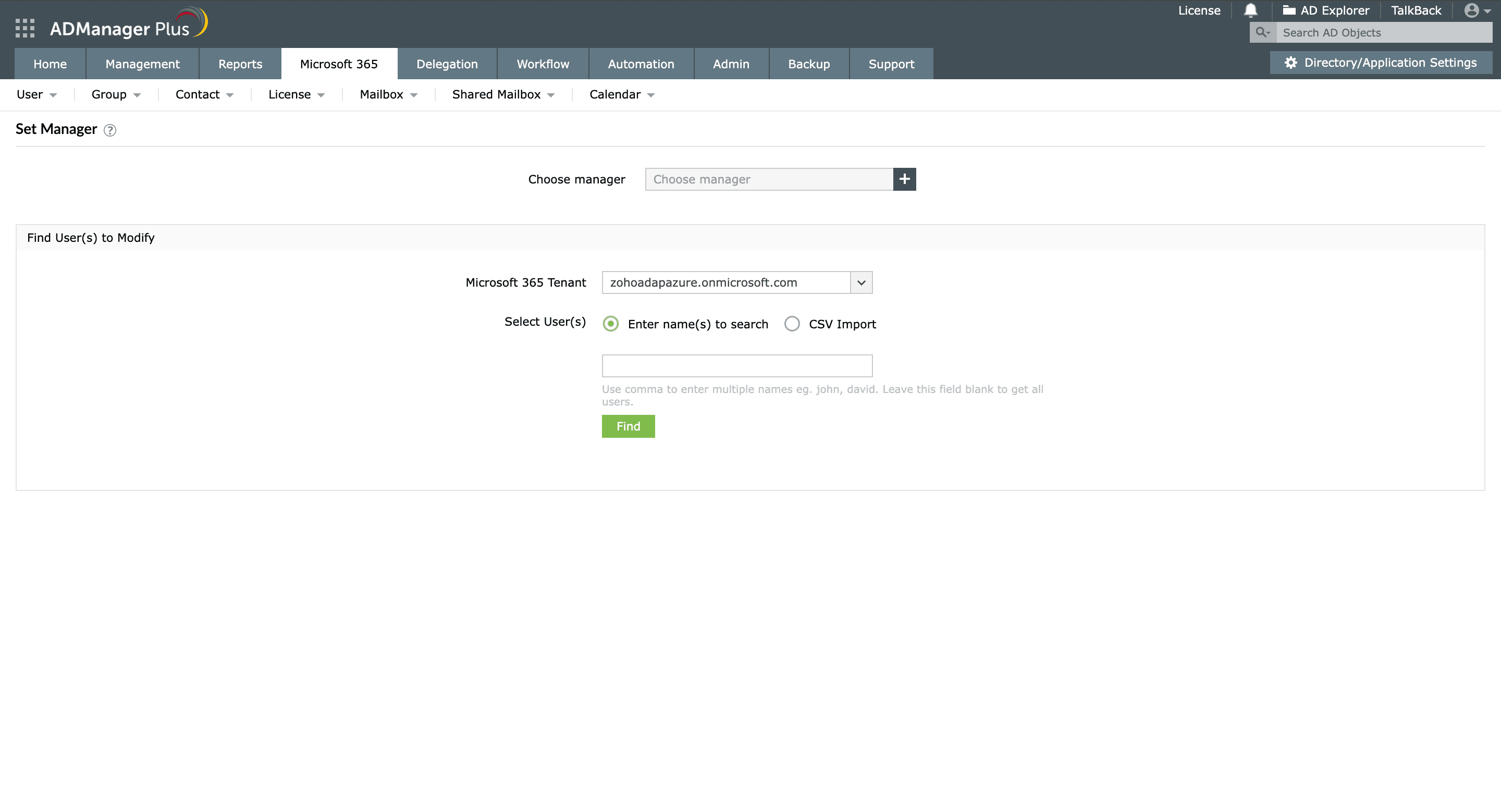Switch to the Reports tab
The width and height of the screenshot is (1501, 812).
click(x=240, y=64)
